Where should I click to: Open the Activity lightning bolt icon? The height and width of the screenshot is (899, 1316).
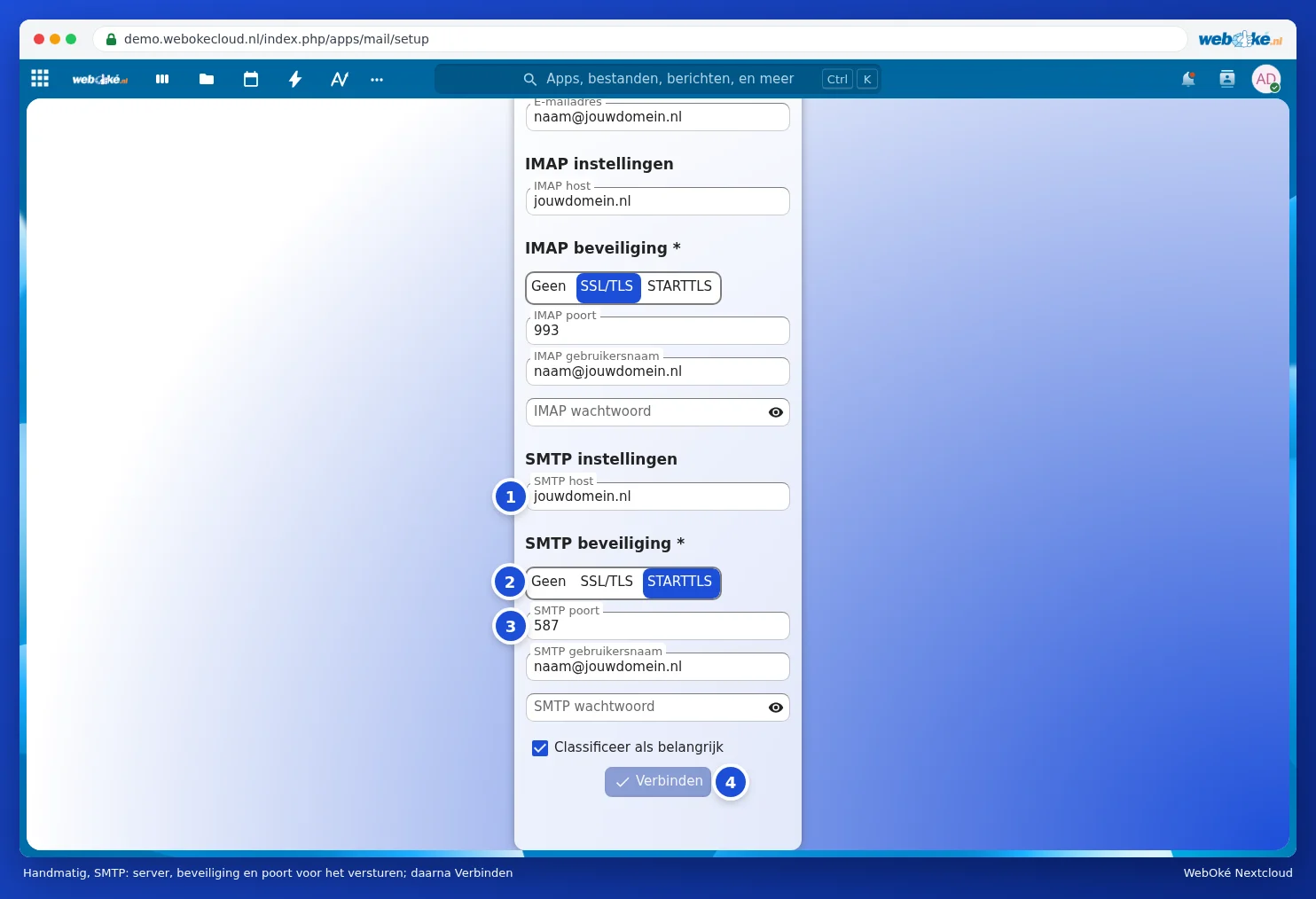[x=295, y=79]
